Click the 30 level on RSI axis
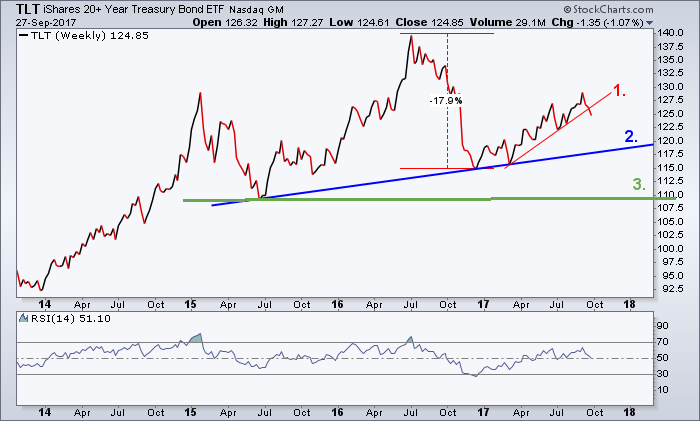The image size is (700, 421). pos(662,374)
